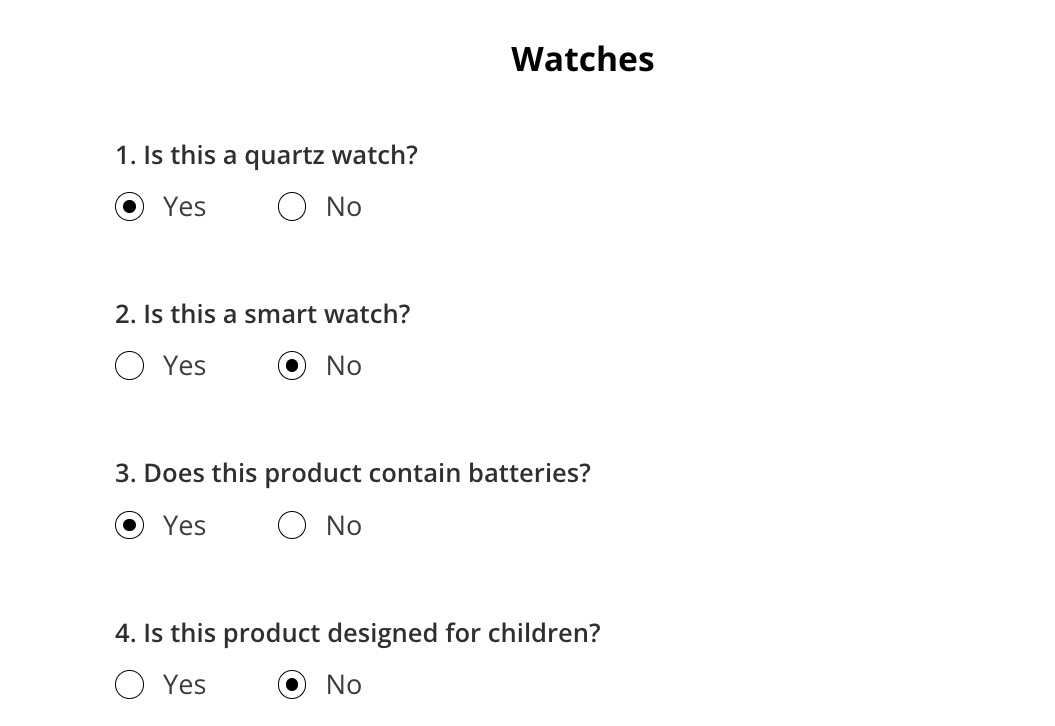Image resolution: width=1055 pixels, height=726 pixels.
Task: Click the 'No' label text under quartz question
Action: tap(344, 207)
